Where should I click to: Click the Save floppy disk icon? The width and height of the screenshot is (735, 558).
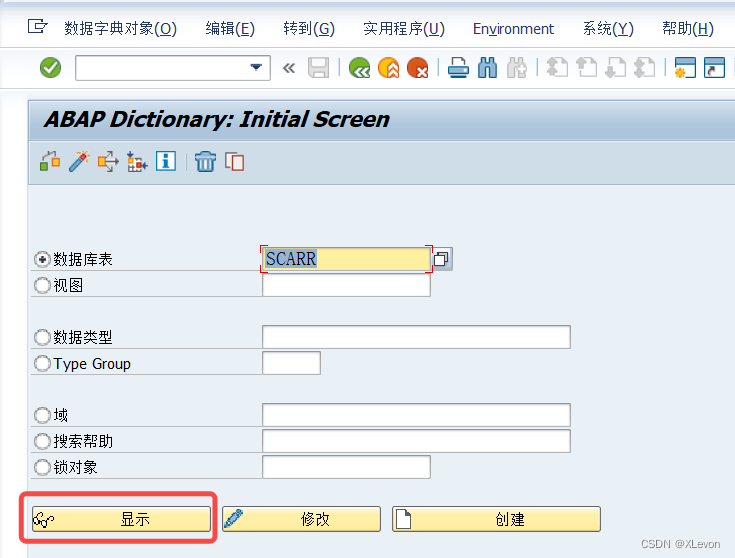[x=318, y=68]
